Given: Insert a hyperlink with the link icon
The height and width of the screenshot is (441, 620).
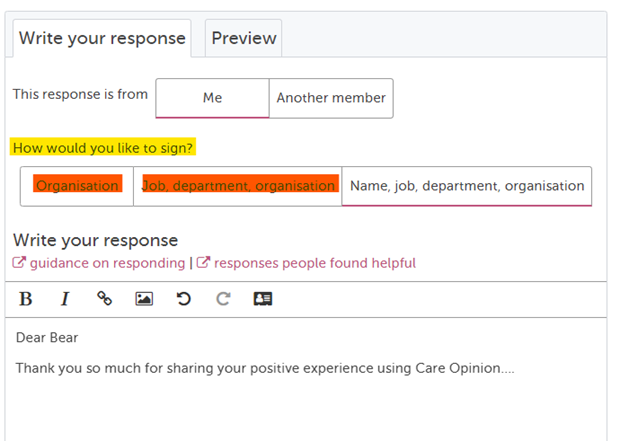Looking at the screenshot, I should point(104,298).
